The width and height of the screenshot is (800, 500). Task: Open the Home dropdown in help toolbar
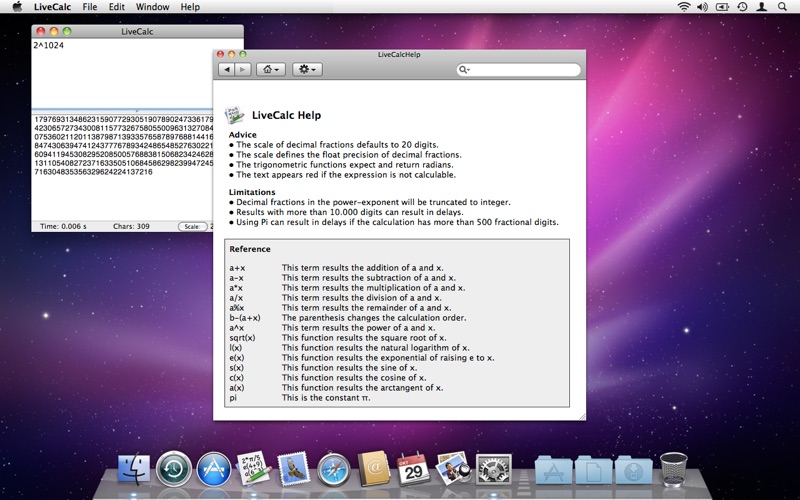pos(270,69)
